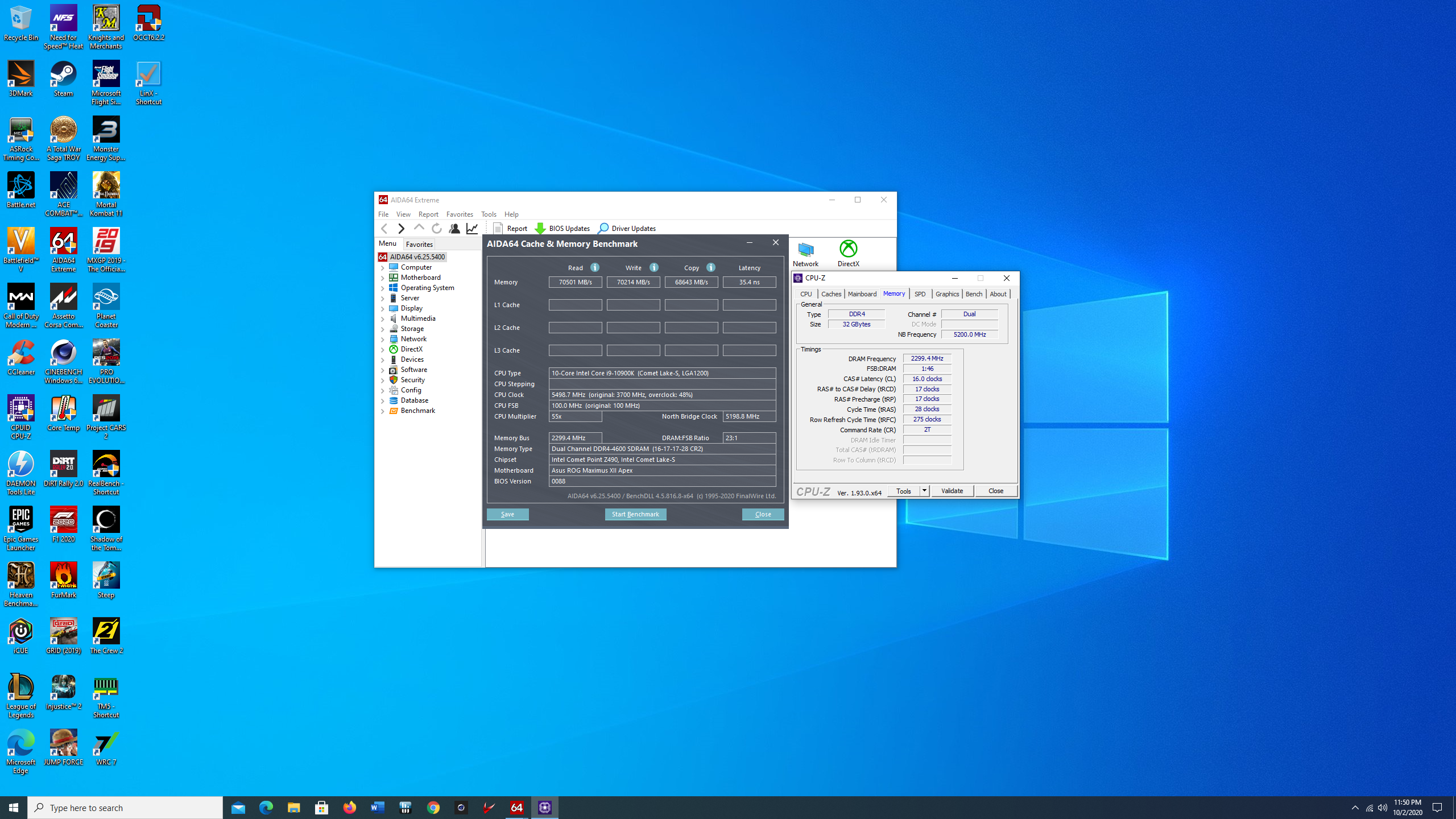Viewport: 1456px width, 819px height.
Task: Click Save in the benchmark dialog
Action: coord(507,514)
